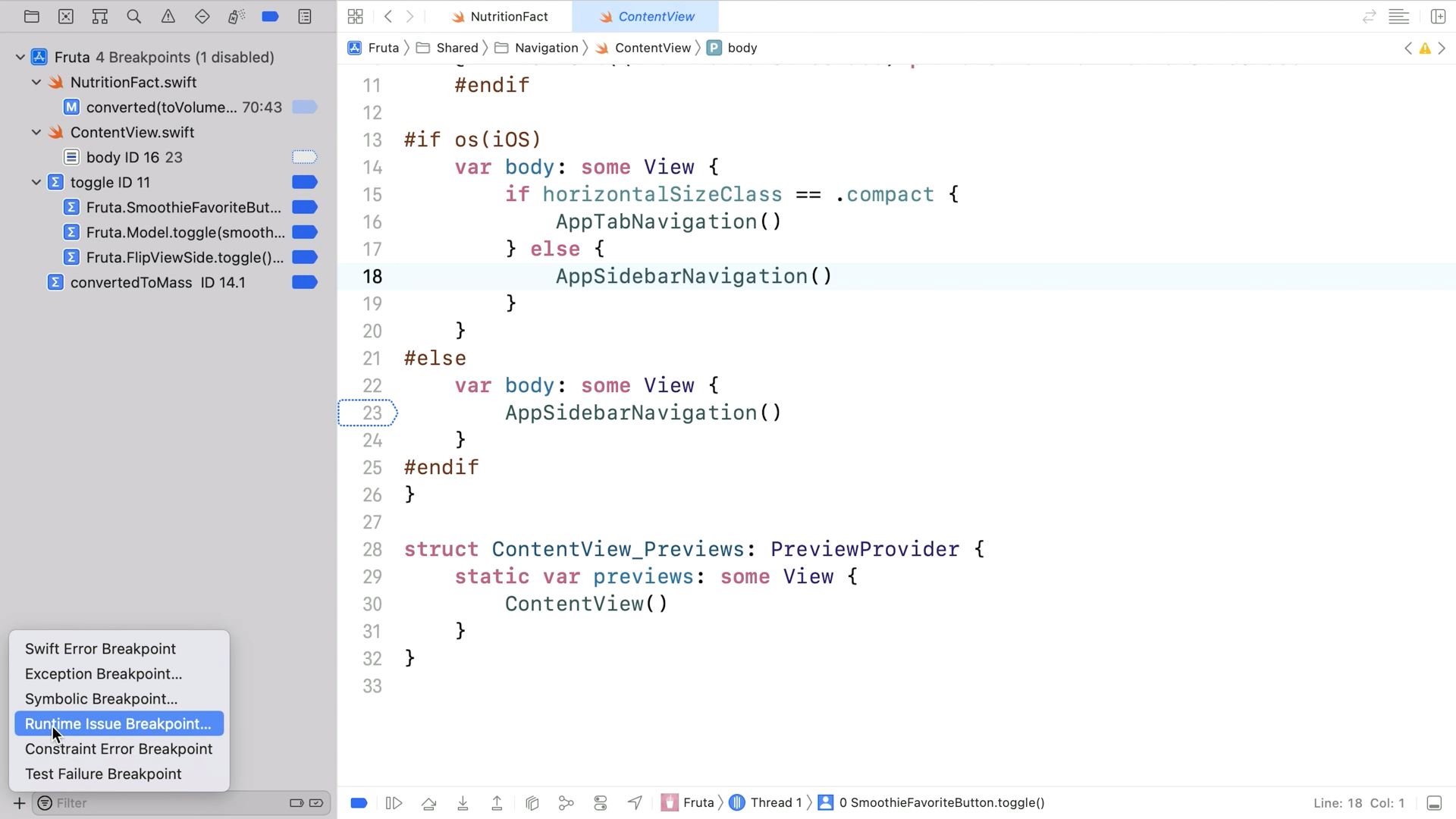The height and width of the screenshot is (819, 1456).
Task: Click the simulate location arrow icon
Action: point(635,803)
